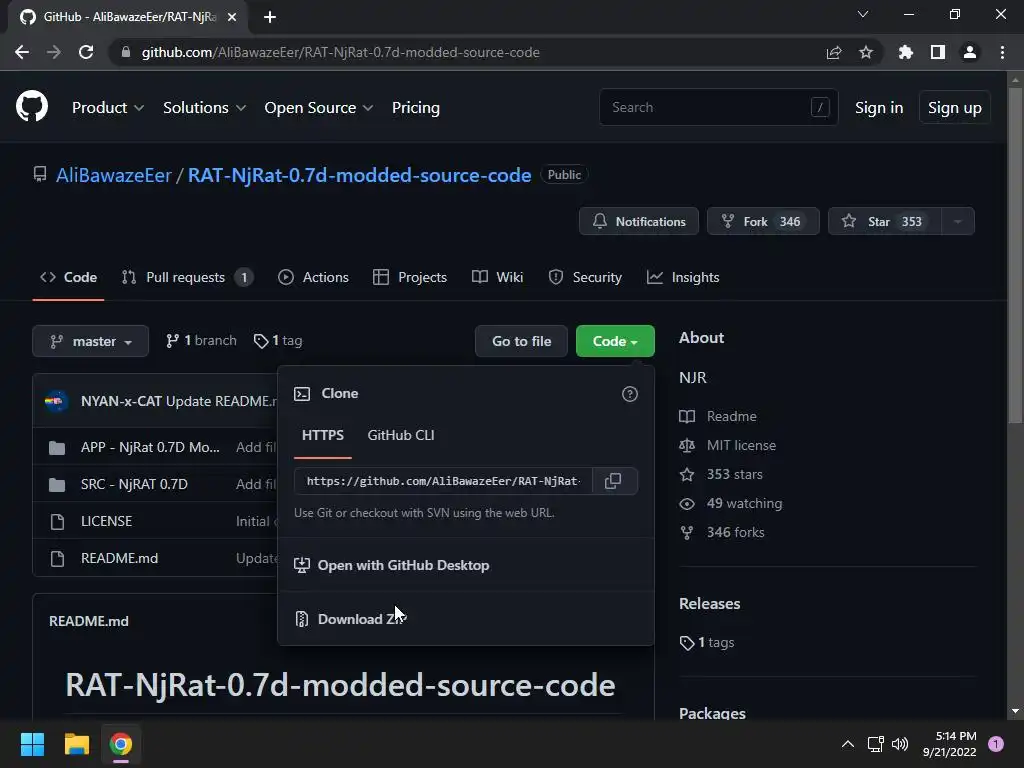Viewport: 1024px width, 768px height.
Task: Open the APP - NjRat 0.7D folder
Action: [x=150, y=447]
